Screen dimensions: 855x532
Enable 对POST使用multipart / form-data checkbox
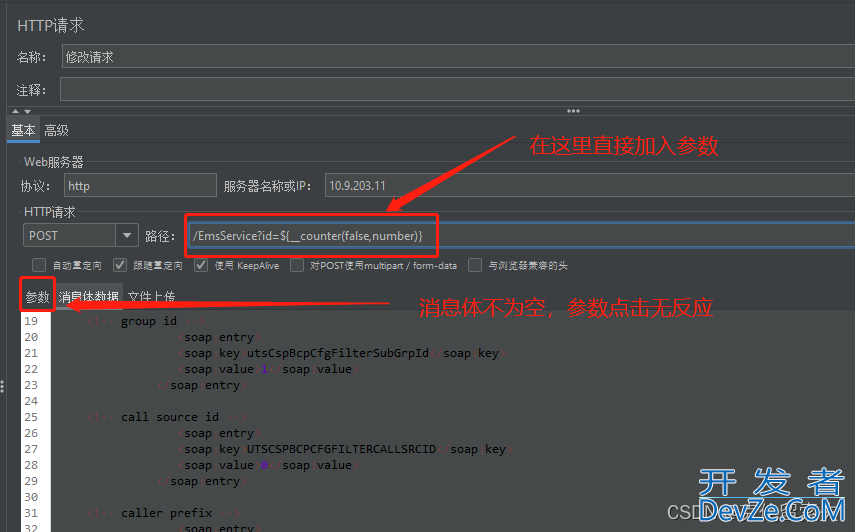[x=297, y=265]
